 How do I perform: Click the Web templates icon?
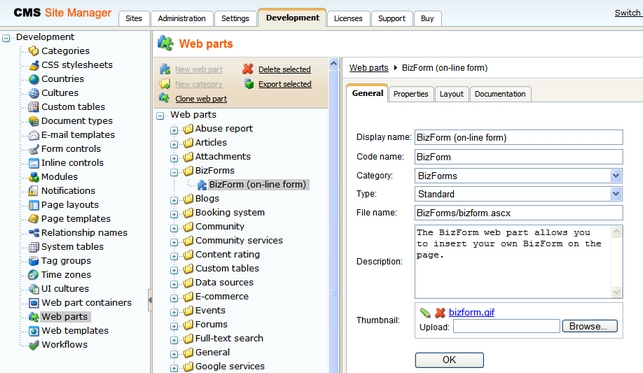pos(34,331)
